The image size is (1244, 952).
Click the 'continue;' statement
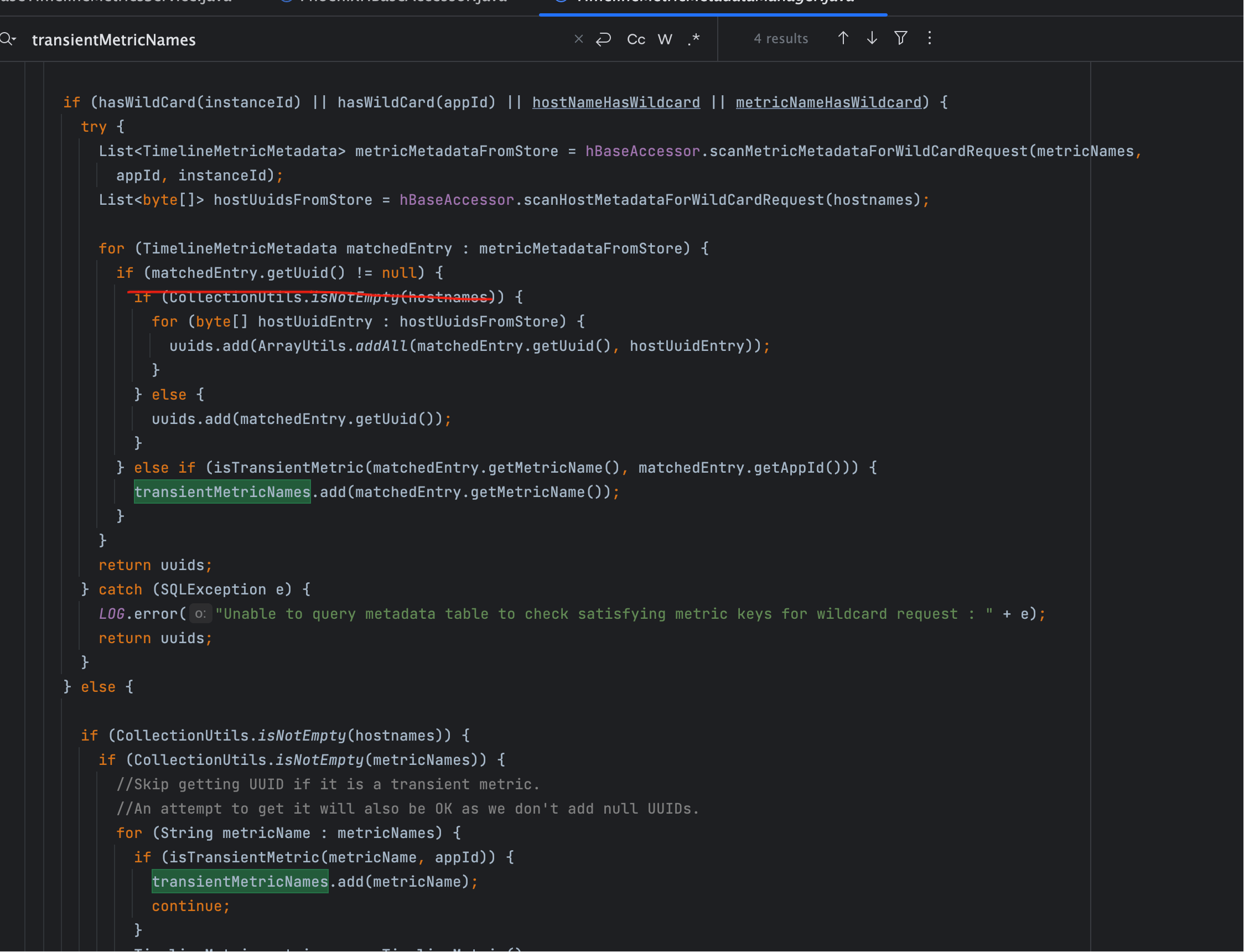(191, 906)
